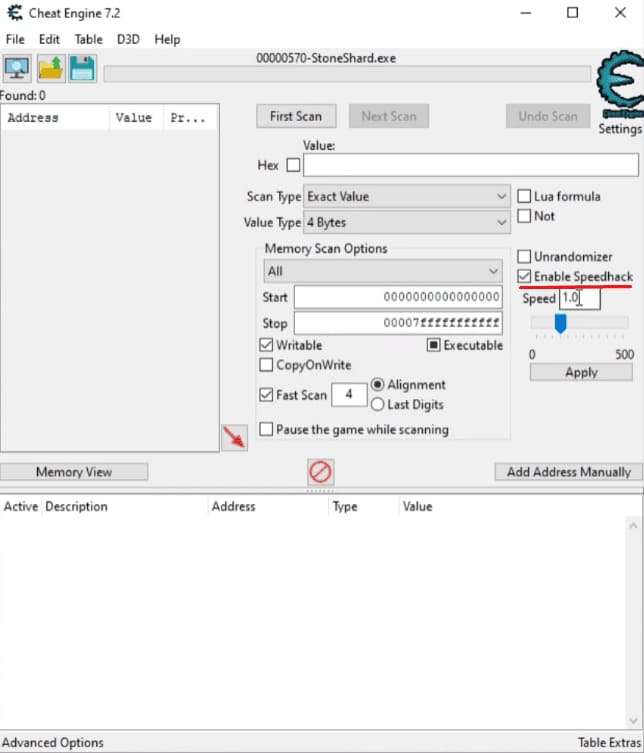This screenshot has width=644, height=753.
Task: Open the Value Type dropdown
Action: click(407, 222)
